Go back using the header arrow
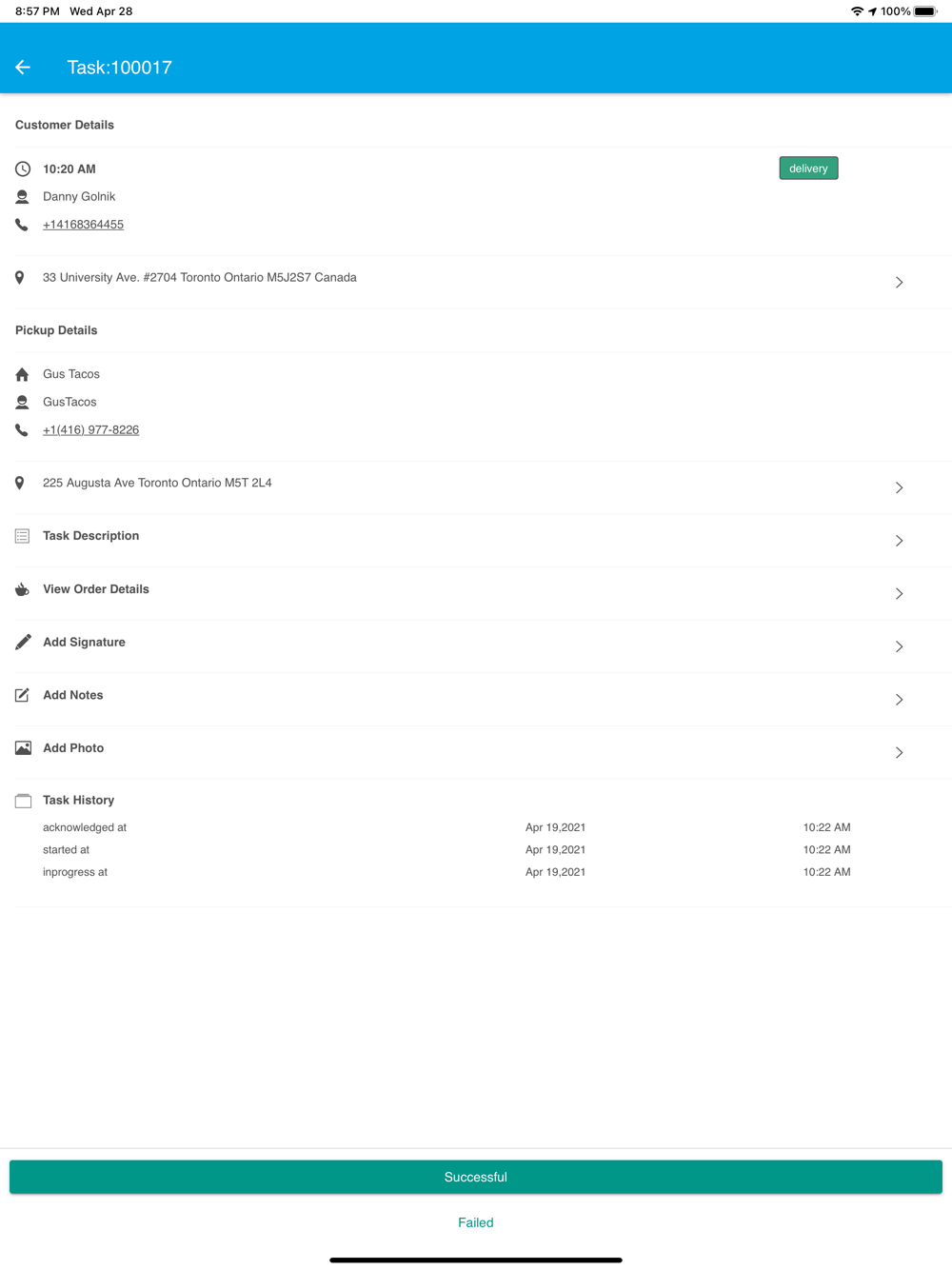The image size is (952, 1270). point(23,68)
